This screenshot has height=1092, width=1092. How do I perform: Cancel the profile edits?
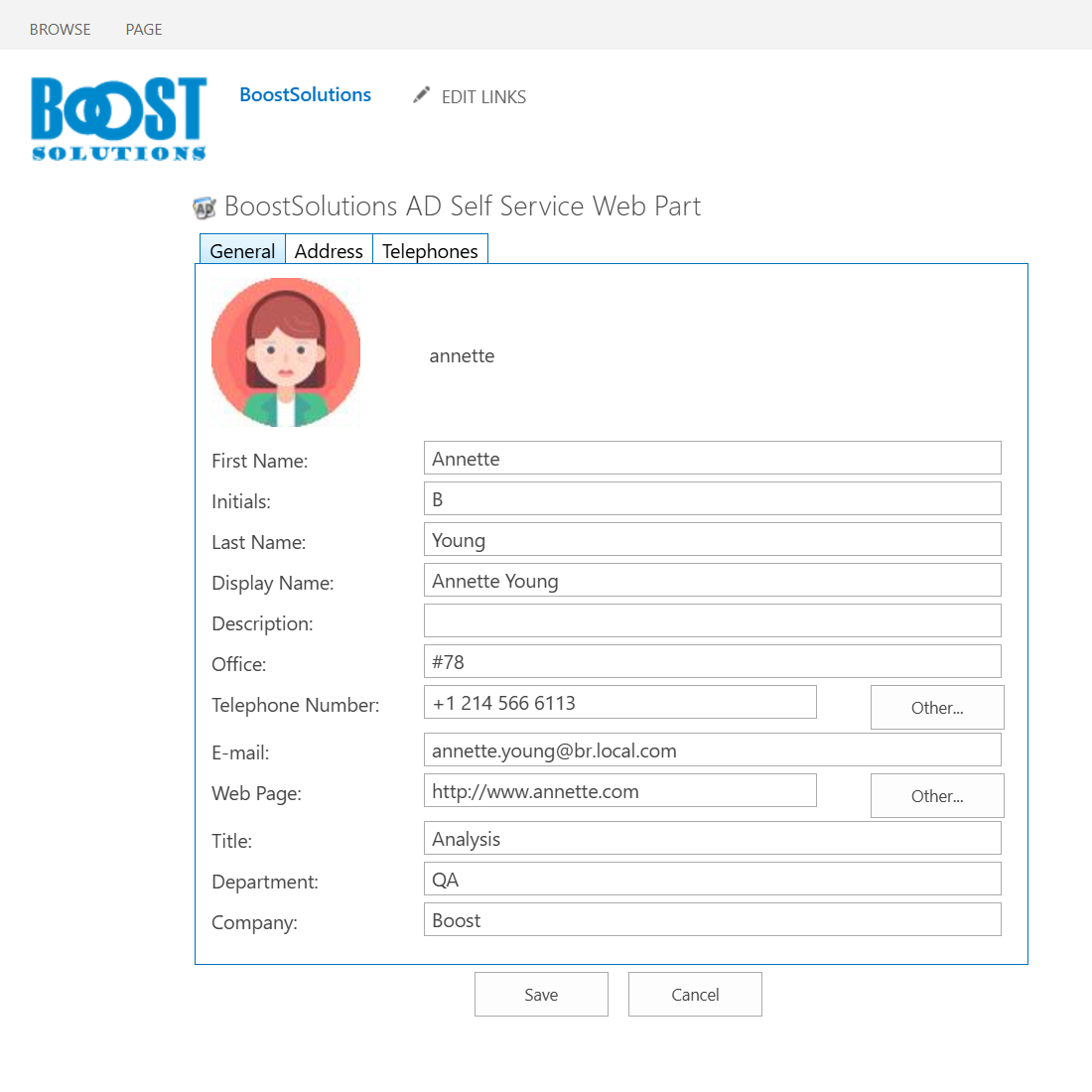pyautogui.click(x=695, y=995)
